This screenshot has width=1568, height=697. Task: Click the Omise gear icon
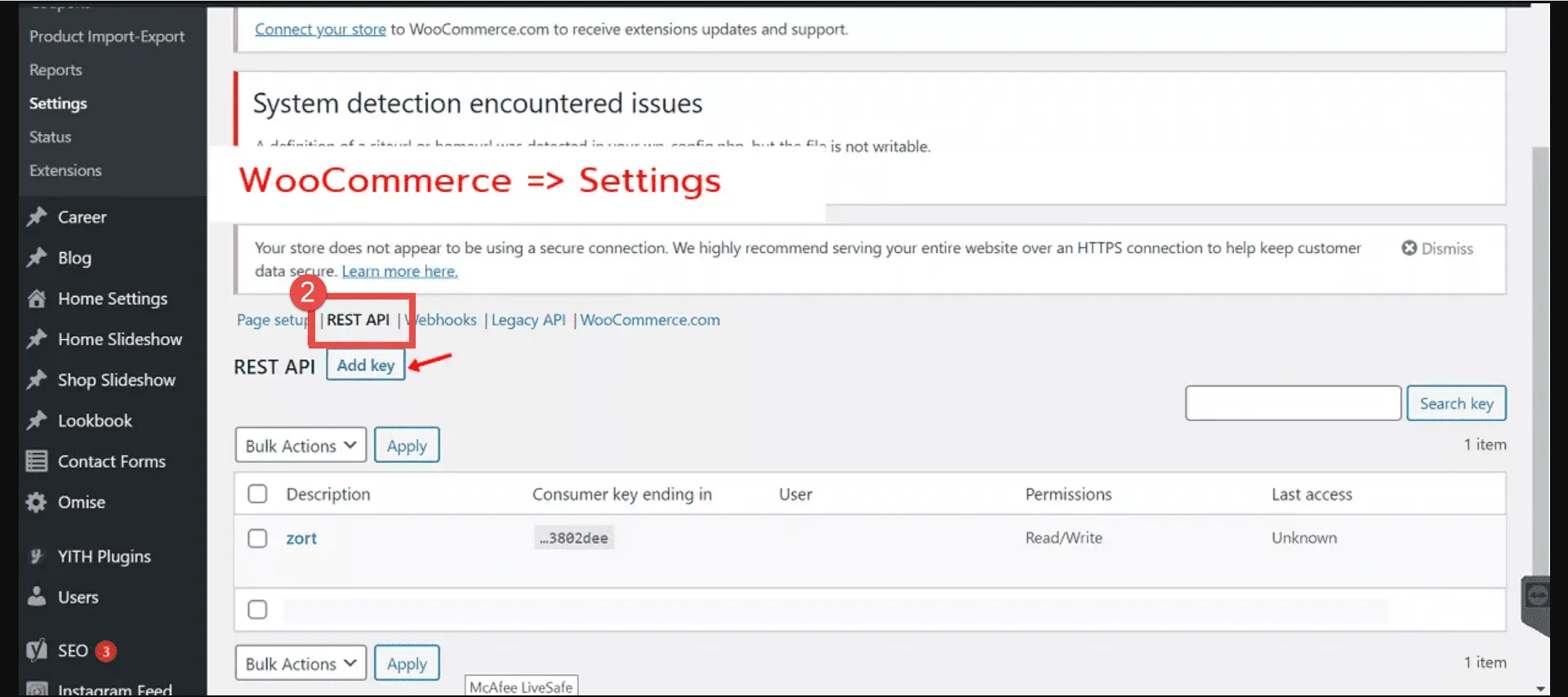click(37, 502)
